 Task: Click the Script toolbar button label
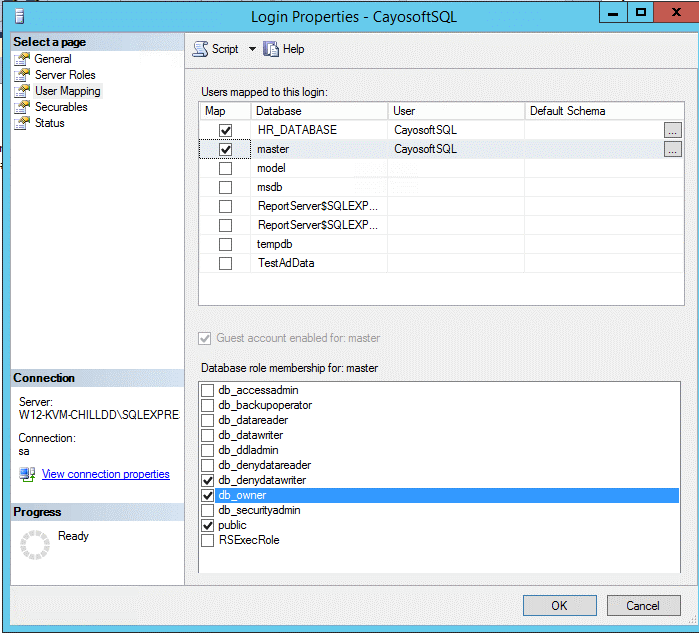click(x=225, y=49)
